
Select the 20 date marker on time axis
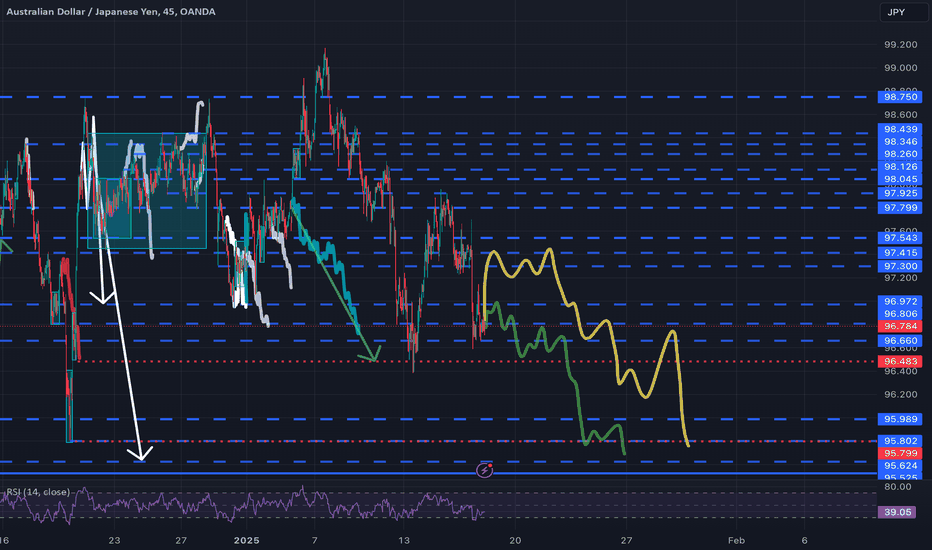(x=515, y=540)
